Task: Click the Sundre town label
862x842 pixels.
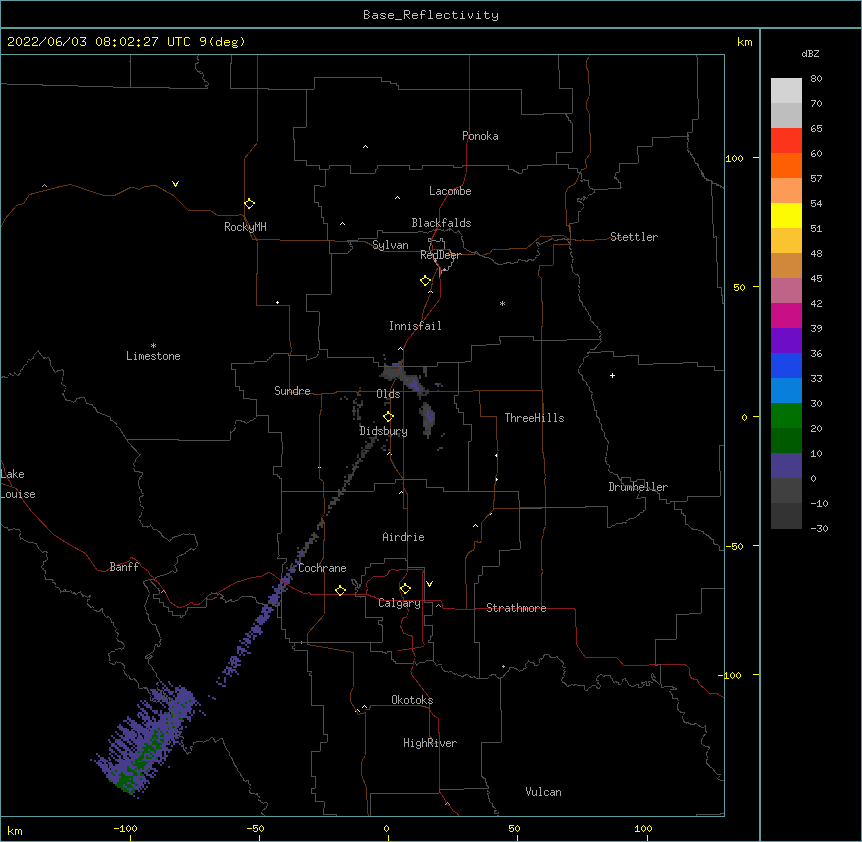Action: pos(292,391)
